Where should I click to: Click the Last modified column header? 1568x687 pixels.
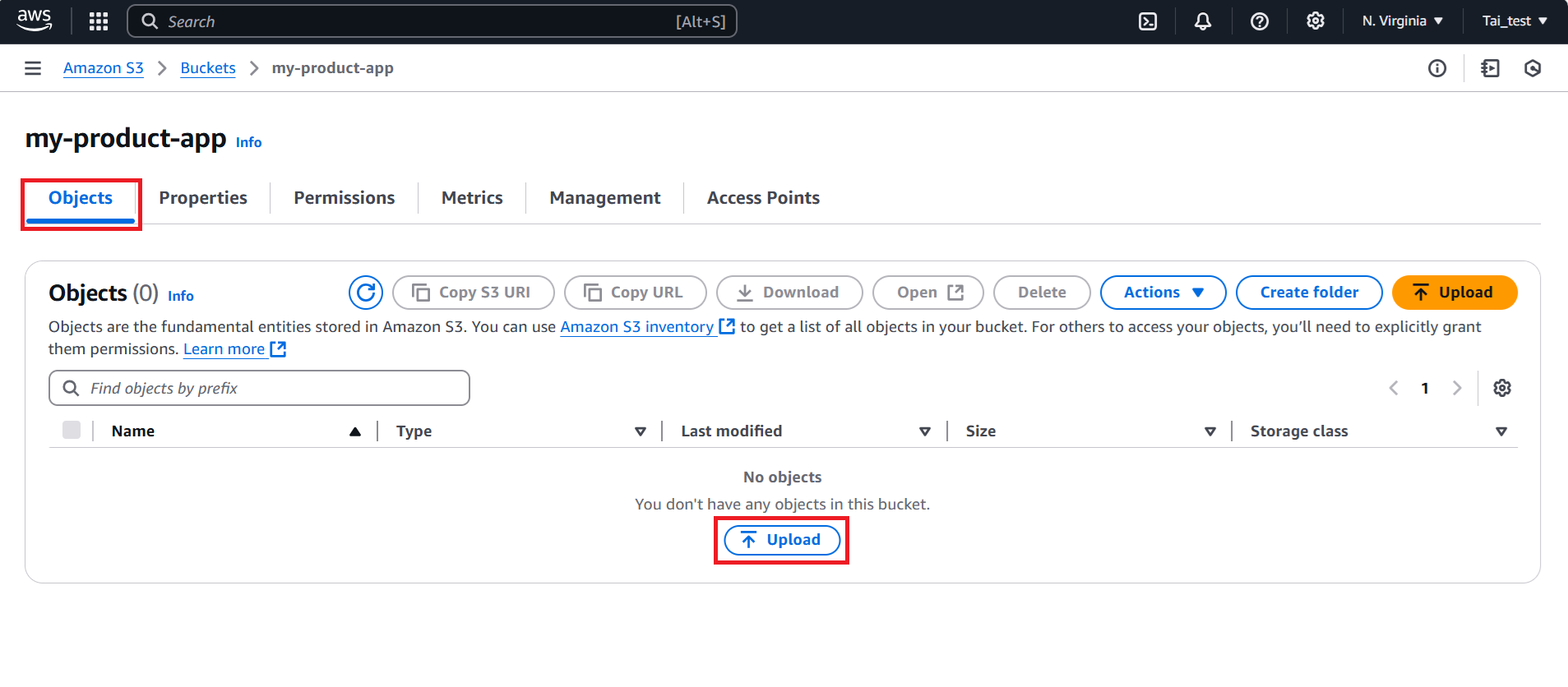coord(732,431)
